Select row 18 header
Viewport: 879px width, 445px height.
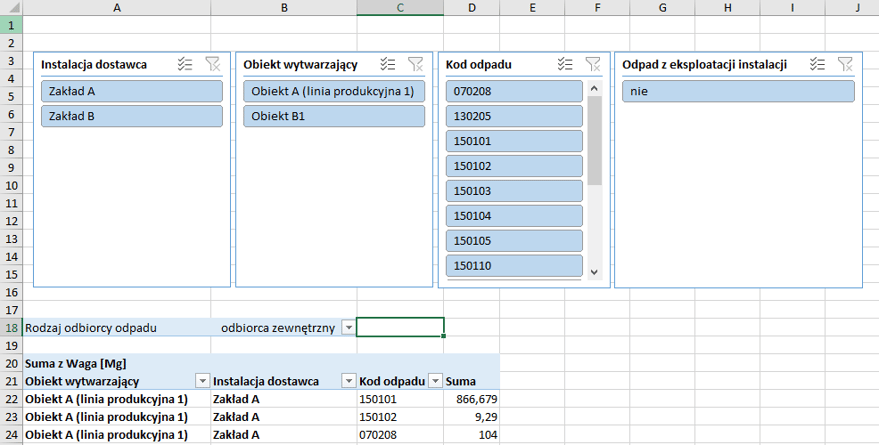coord(11,327)
